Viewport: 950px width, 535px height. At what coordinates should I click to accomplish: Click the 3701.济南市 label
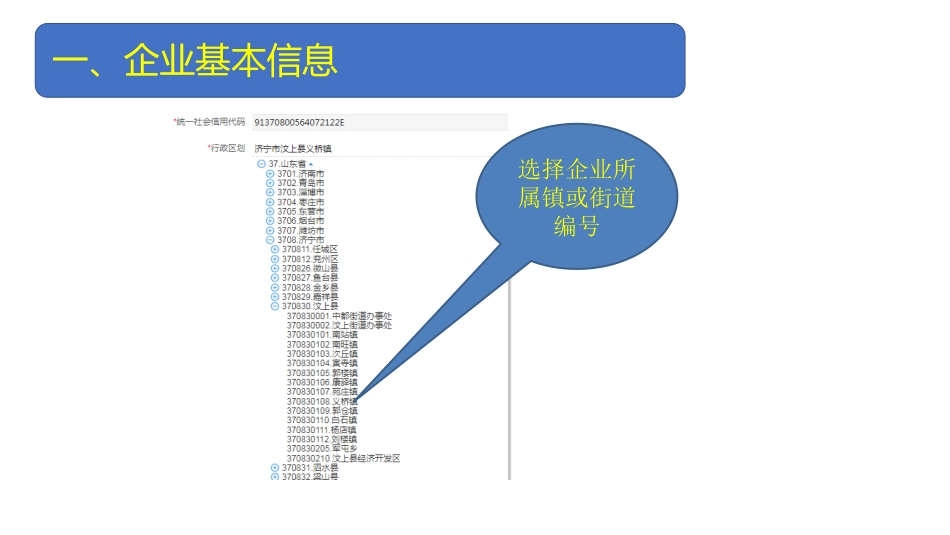[301, 174]
